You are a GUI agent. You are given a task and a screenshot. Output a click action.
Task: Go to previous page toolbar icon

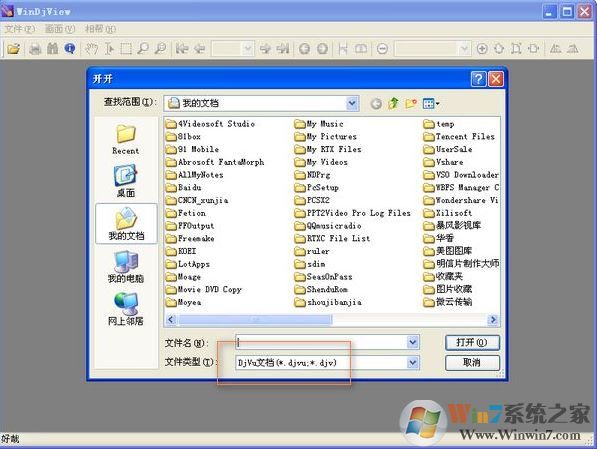199,48
